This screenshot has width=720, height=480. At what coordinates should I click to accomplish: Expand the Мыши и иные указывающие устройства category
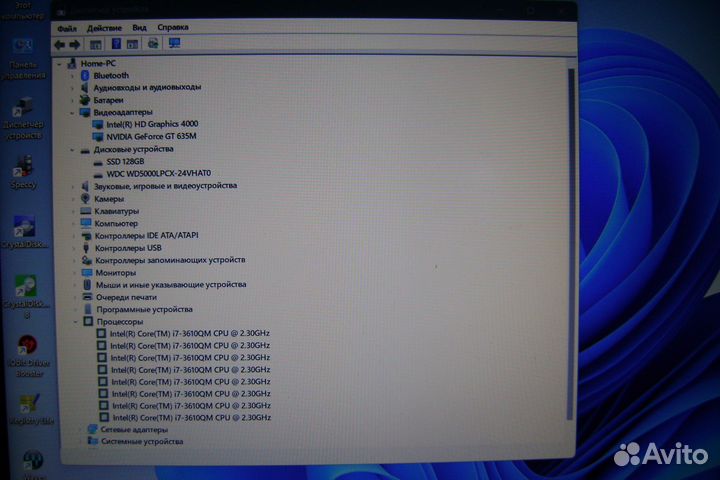tap(75, 285)
